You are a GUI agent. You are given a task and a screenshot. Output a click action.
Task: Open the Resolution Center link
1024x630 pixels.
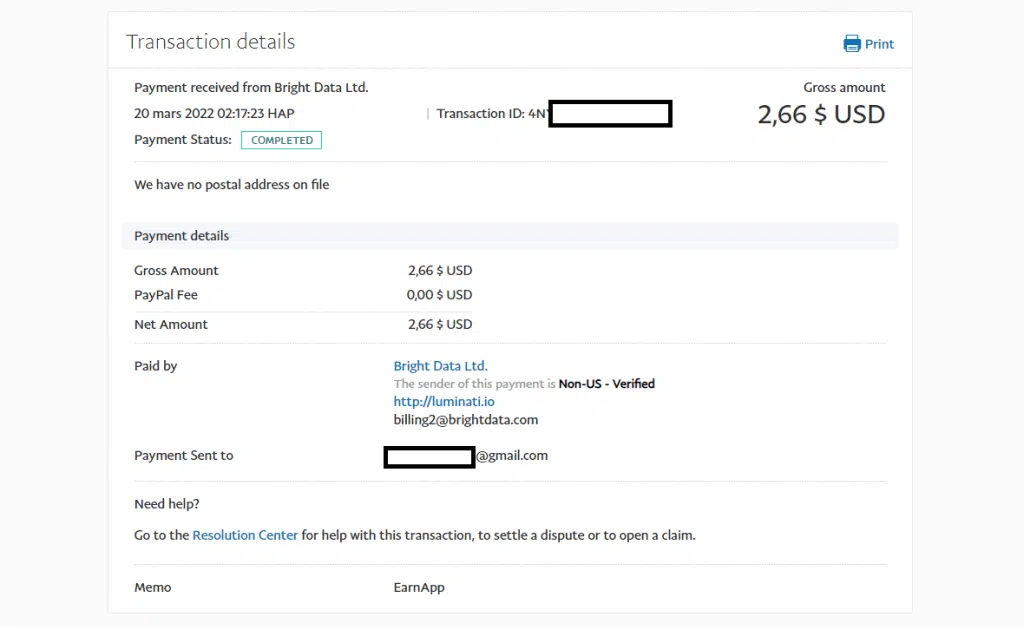point(245,535)
